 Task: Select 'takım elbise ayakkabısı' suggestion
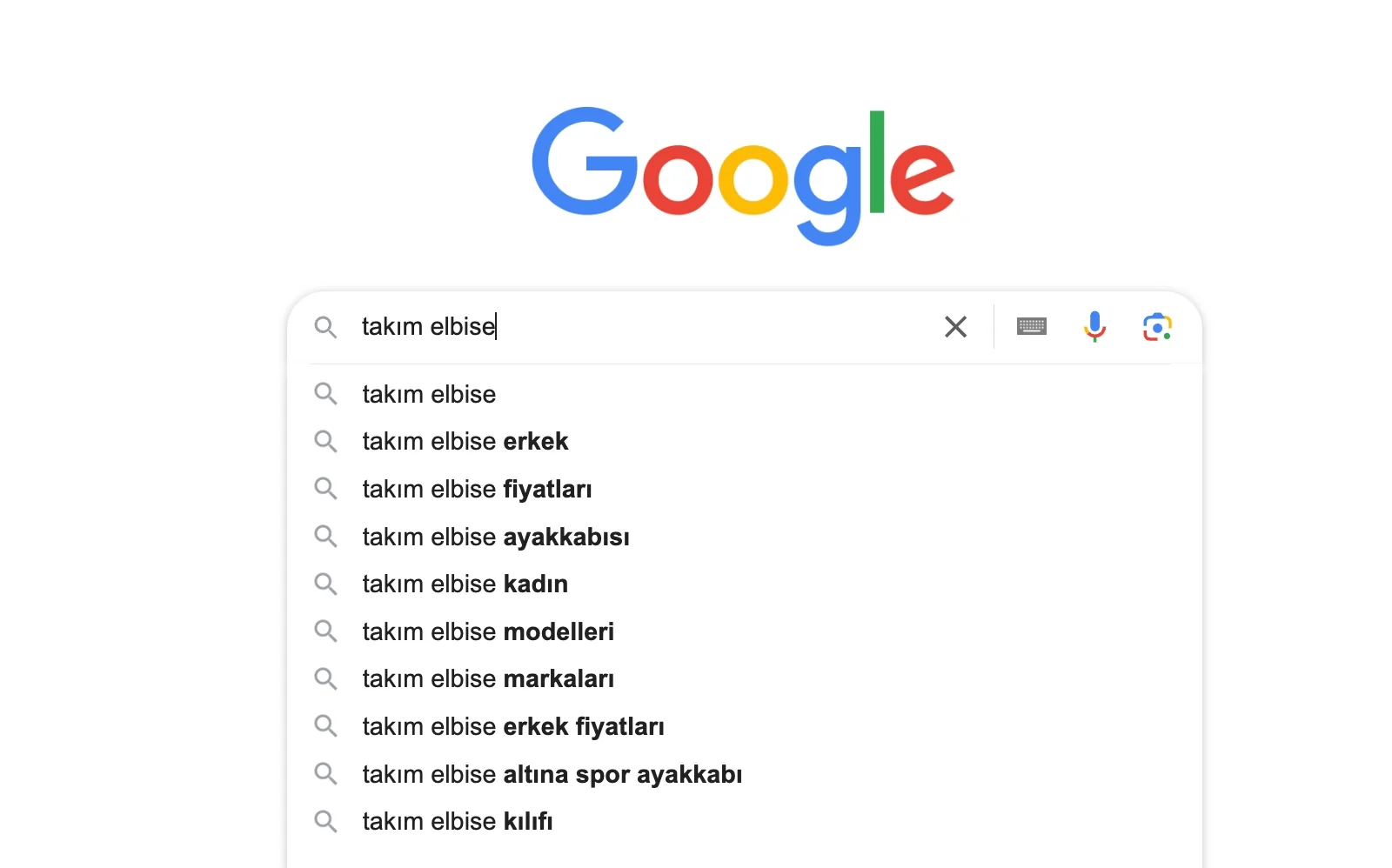(x=496, y=537)
